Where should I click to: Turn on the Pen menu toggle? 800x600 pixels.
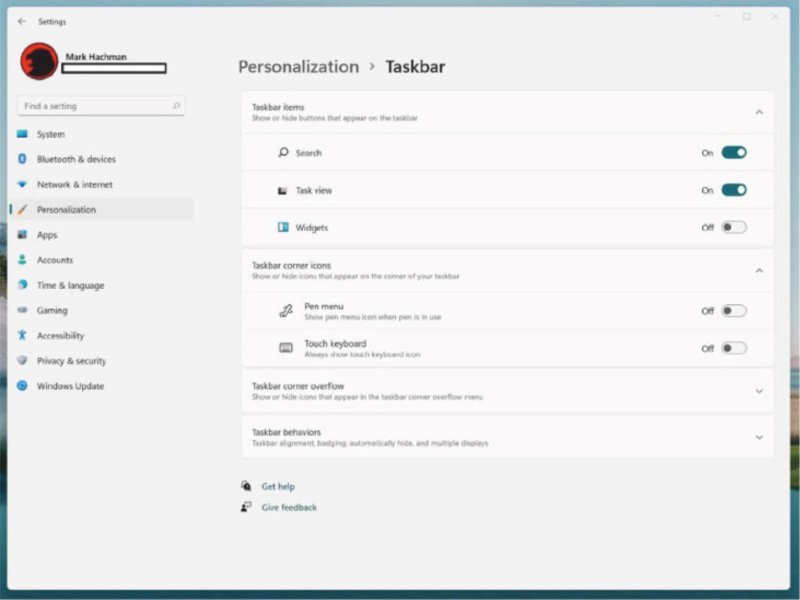tap(734, 311)
